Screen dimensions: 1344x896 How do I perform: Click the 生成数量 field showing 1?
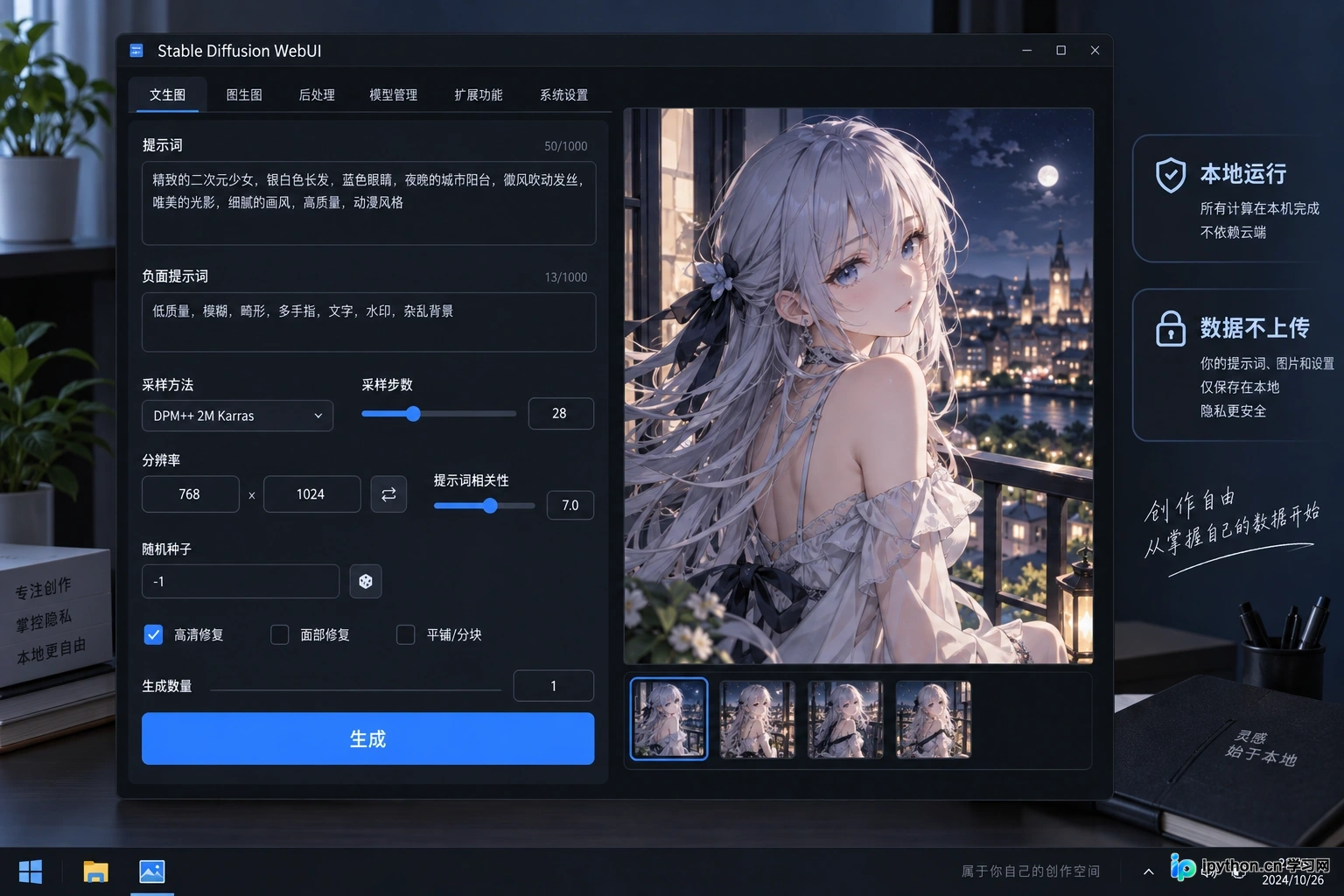(554, 686)
